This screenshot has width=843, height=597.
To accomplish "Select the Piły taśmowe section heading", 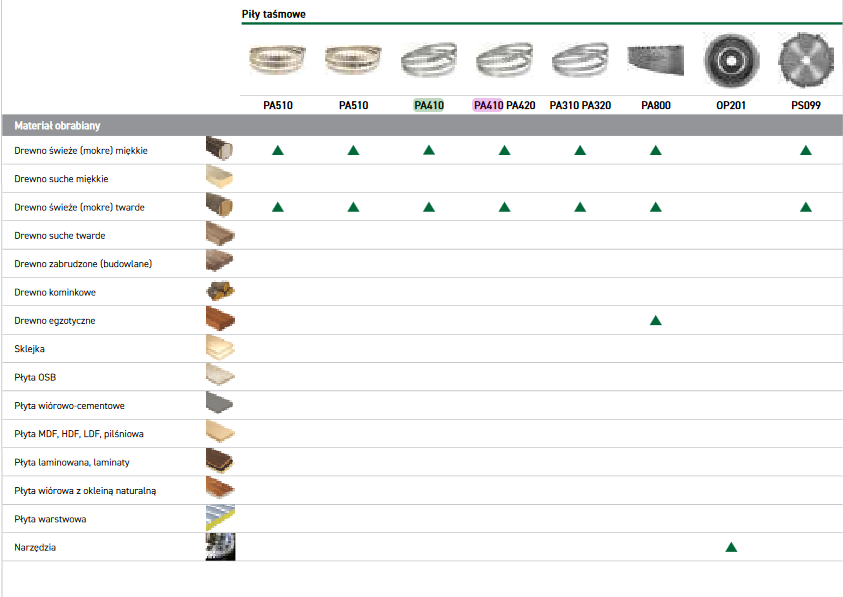I will [x=274, y=14].
